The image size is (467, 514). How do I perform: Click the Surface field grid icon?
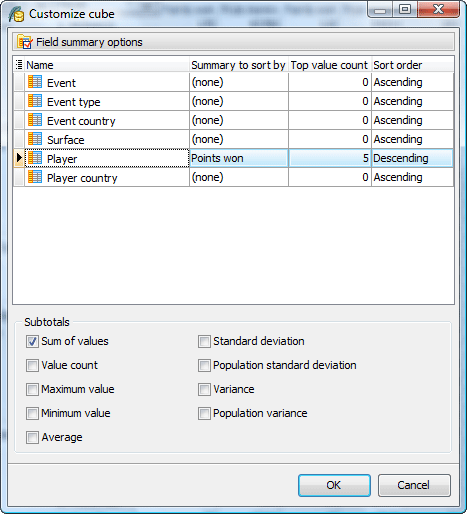click(x=35, y=139)
